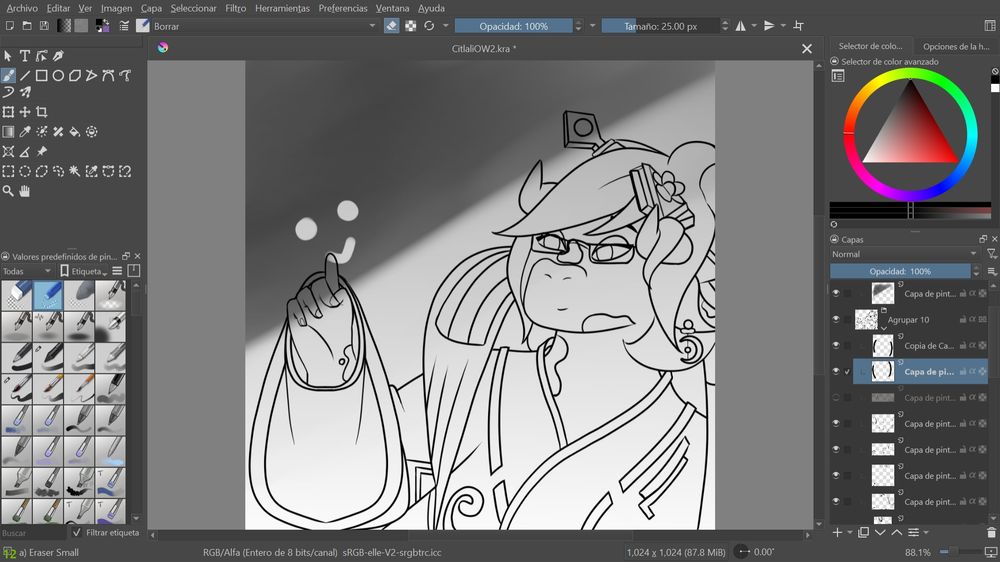Image resolution: width=1000 pixels, height=562 pixels.
Task: Show the hidden greyed-out paint layer
Action: point(836,397)
